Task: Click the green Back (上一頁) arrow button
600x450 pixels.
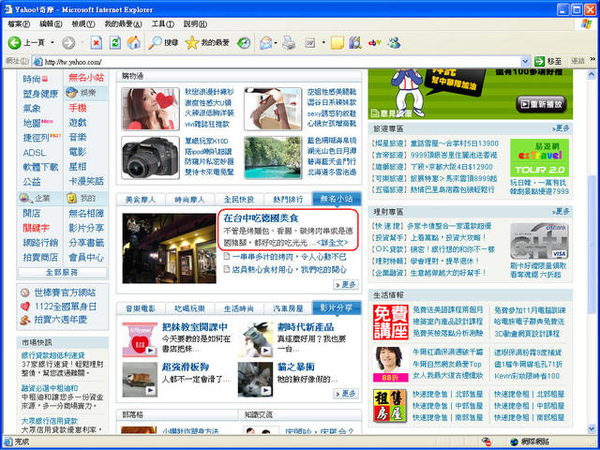Action: pyautogui.click(x=15, y=42)
